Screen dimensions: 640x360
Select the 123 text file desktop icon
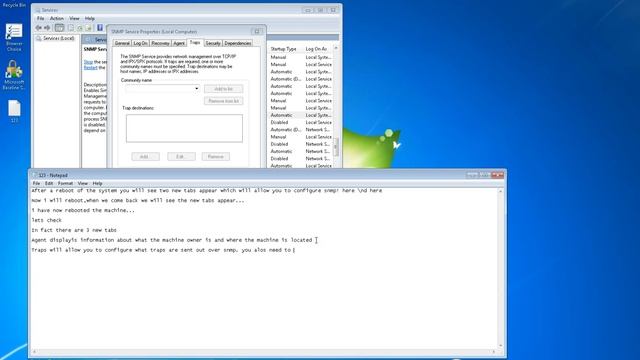pyautogui.click(x=14, y=111)
